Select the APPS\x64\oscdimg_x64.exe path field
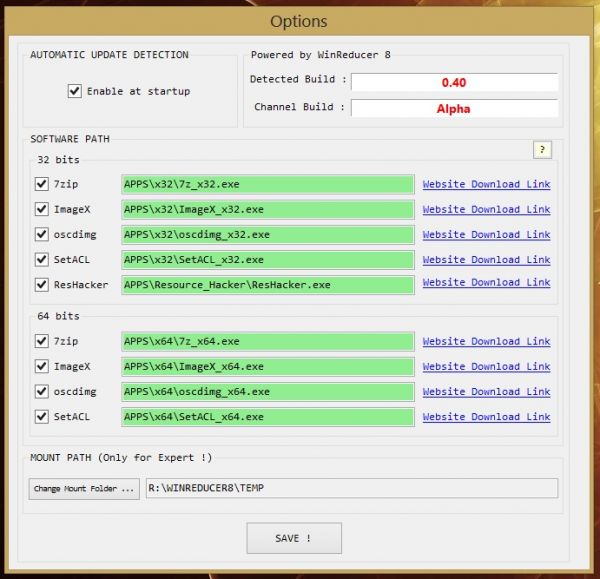Screen dimensions: 600x579 coord(268,392)
